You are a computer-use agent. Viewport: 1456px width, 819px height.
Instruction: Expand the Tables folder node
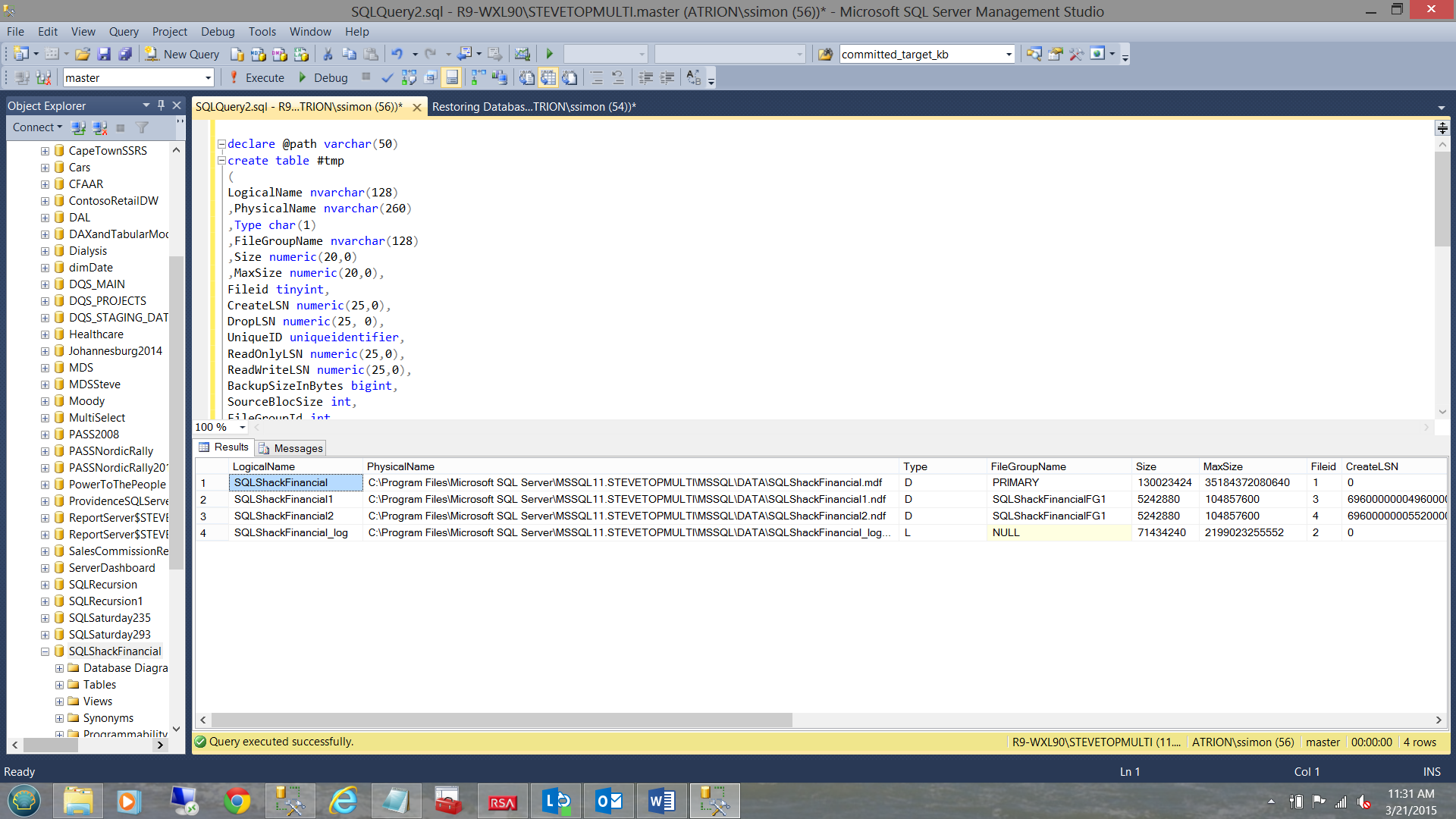click(x=59, y=685)
